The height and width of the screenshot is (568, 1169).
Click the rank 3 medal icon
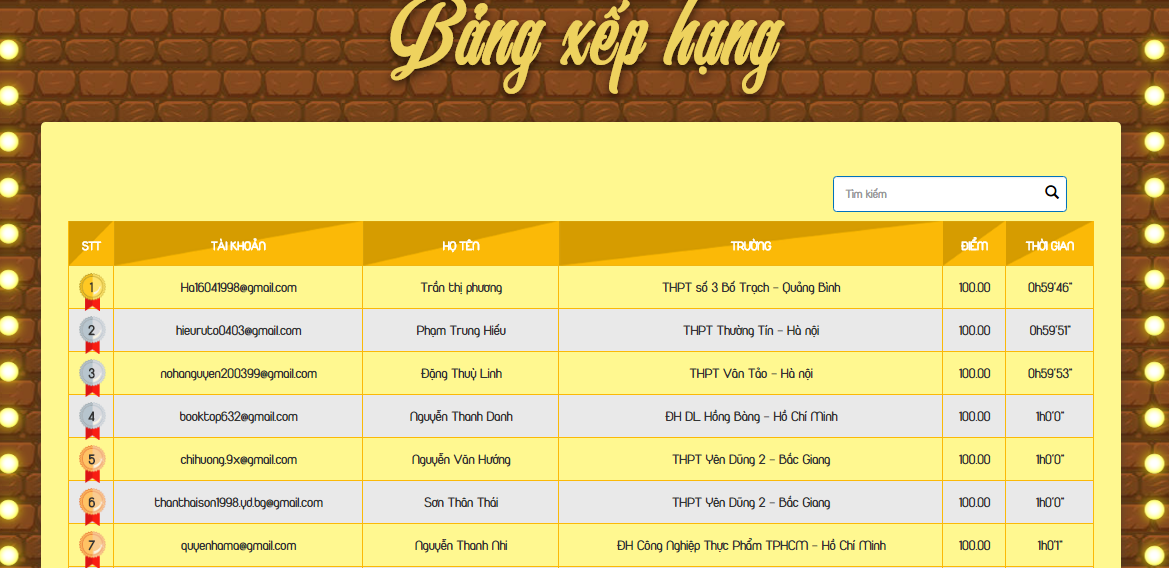coord(92,379)
